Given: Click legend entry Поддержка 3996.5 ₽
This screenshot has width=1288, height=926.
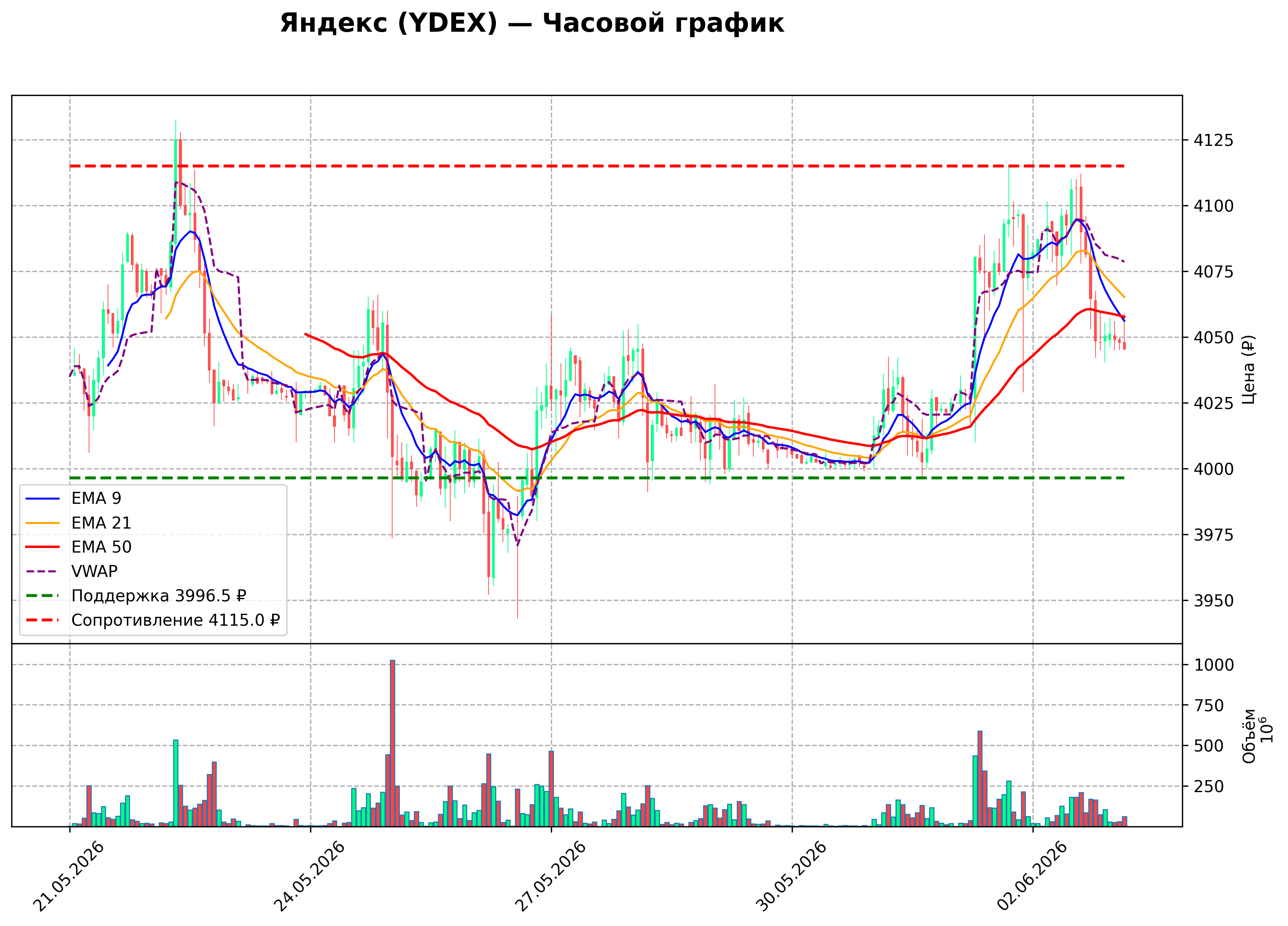Looking at the screenshot, I should tap(136, 596).
